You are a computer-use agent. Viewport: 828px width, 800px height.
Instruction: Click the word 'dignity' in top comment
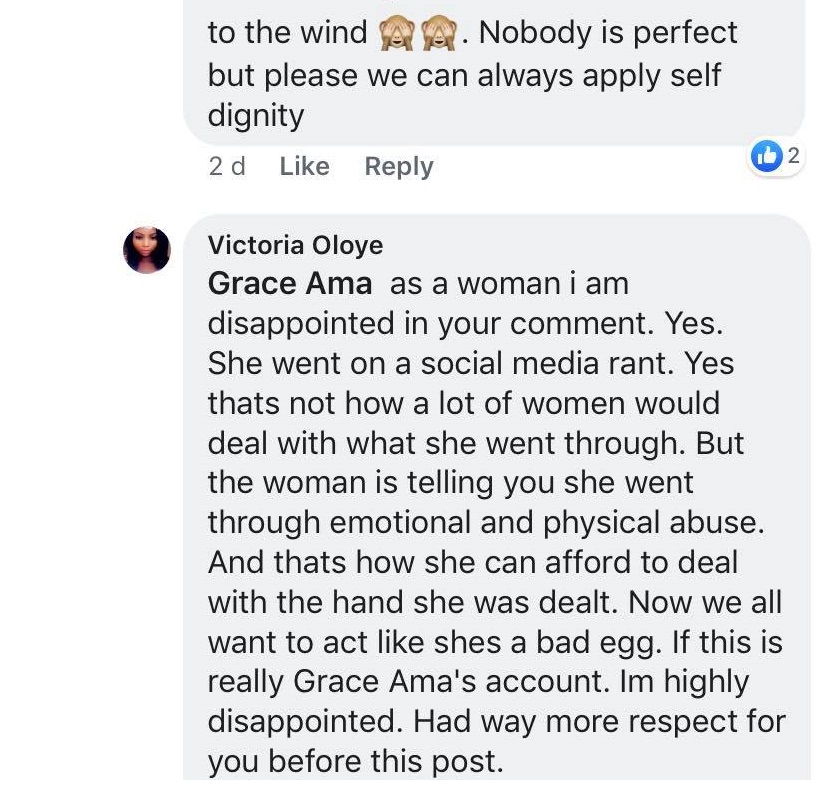click(x=255, y=116)
